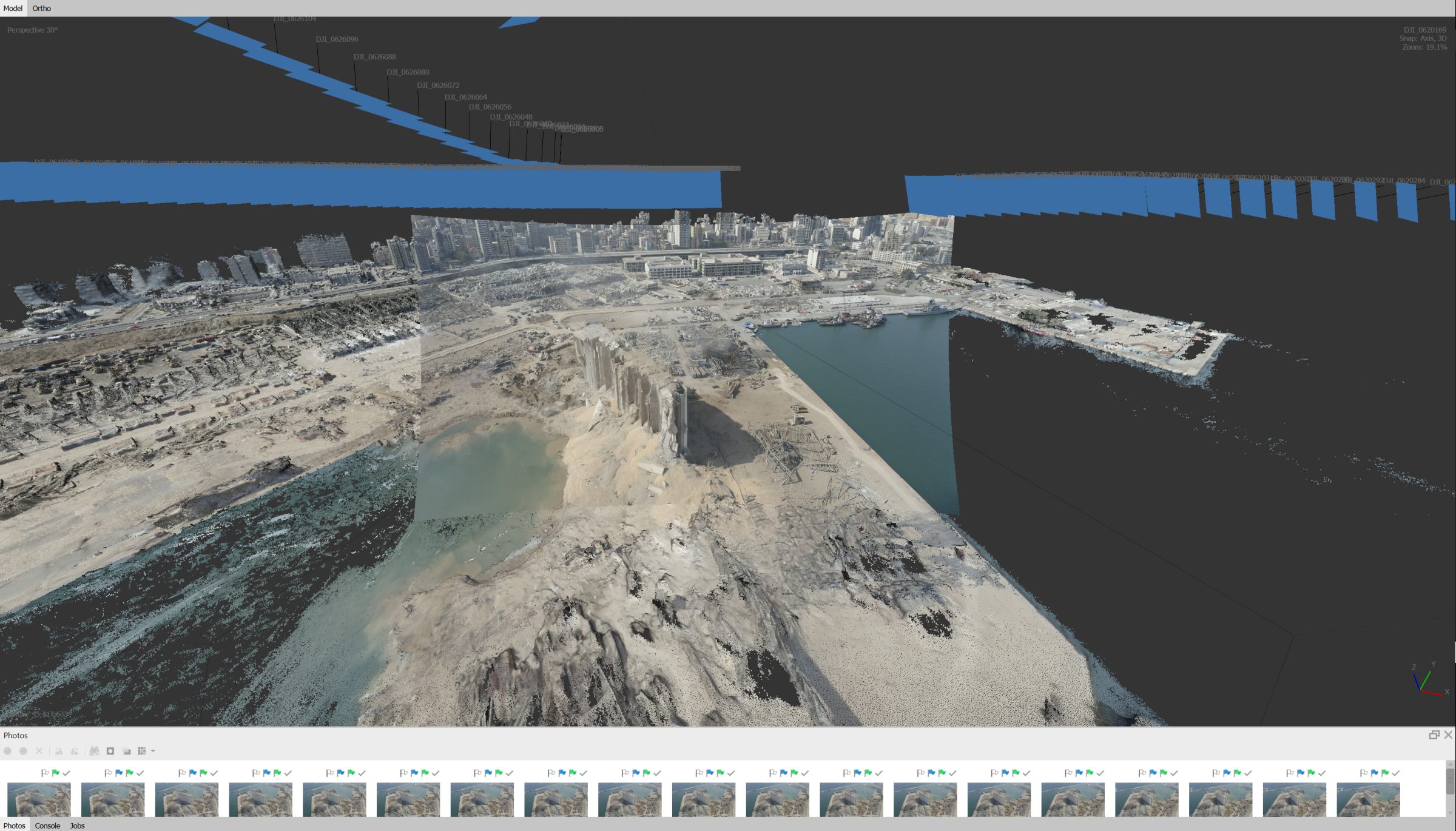Click the Photos panel scrollbar handle

[1450, 781]
